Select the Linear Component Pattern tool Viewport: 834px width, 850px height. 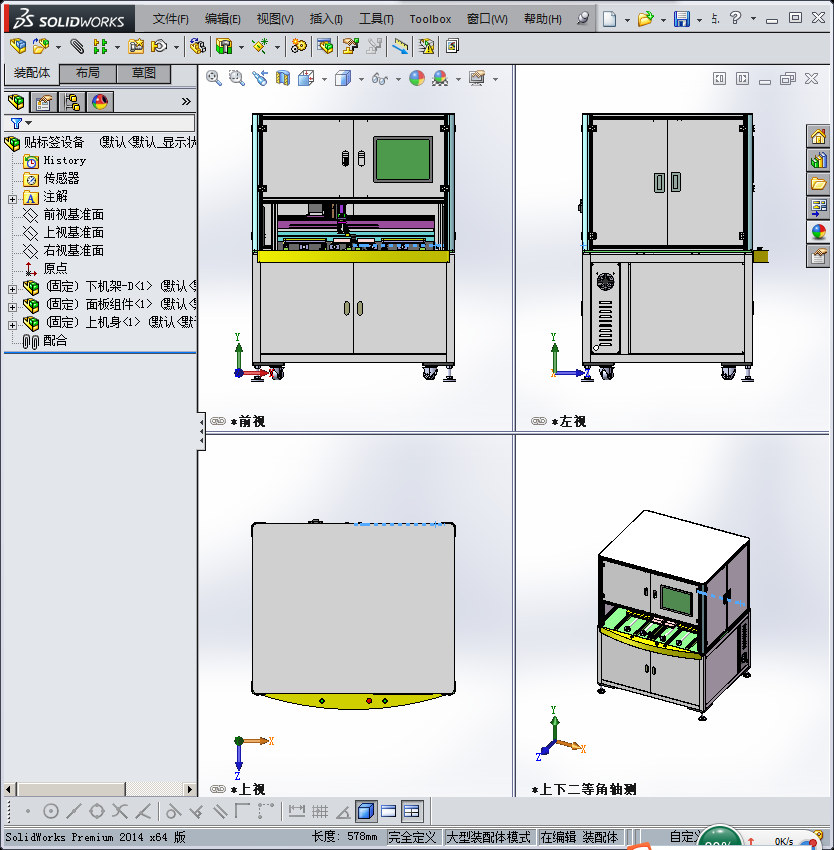(100, 47)
